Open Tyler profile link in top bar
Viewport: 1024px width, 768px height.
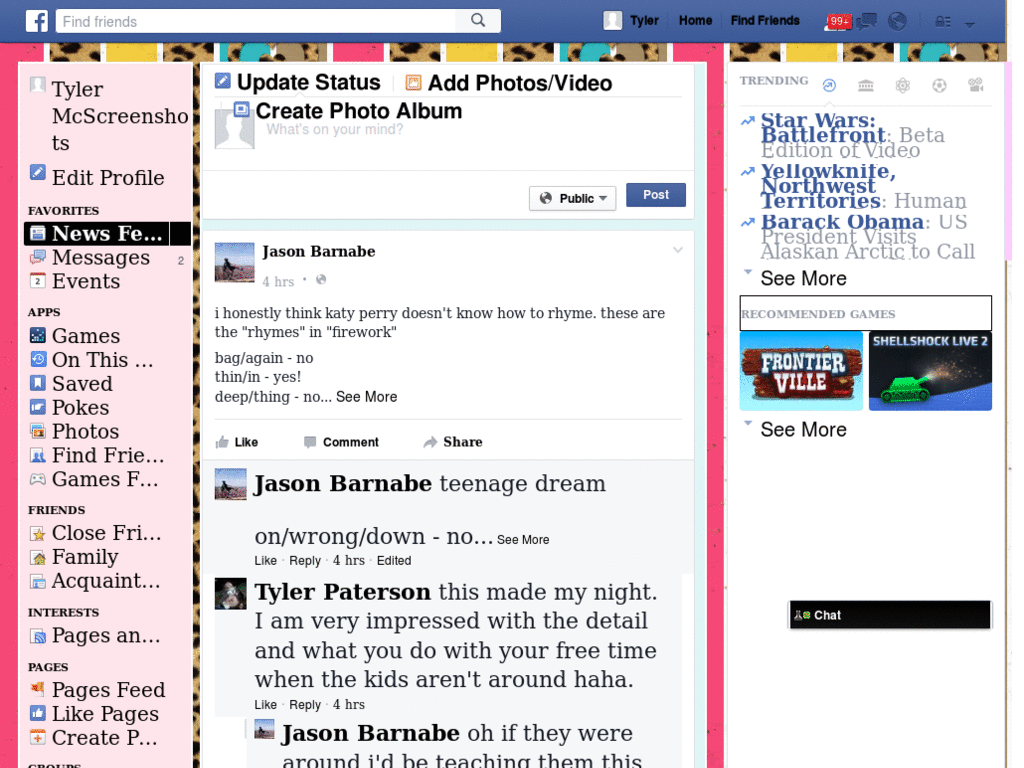(644, 21)
